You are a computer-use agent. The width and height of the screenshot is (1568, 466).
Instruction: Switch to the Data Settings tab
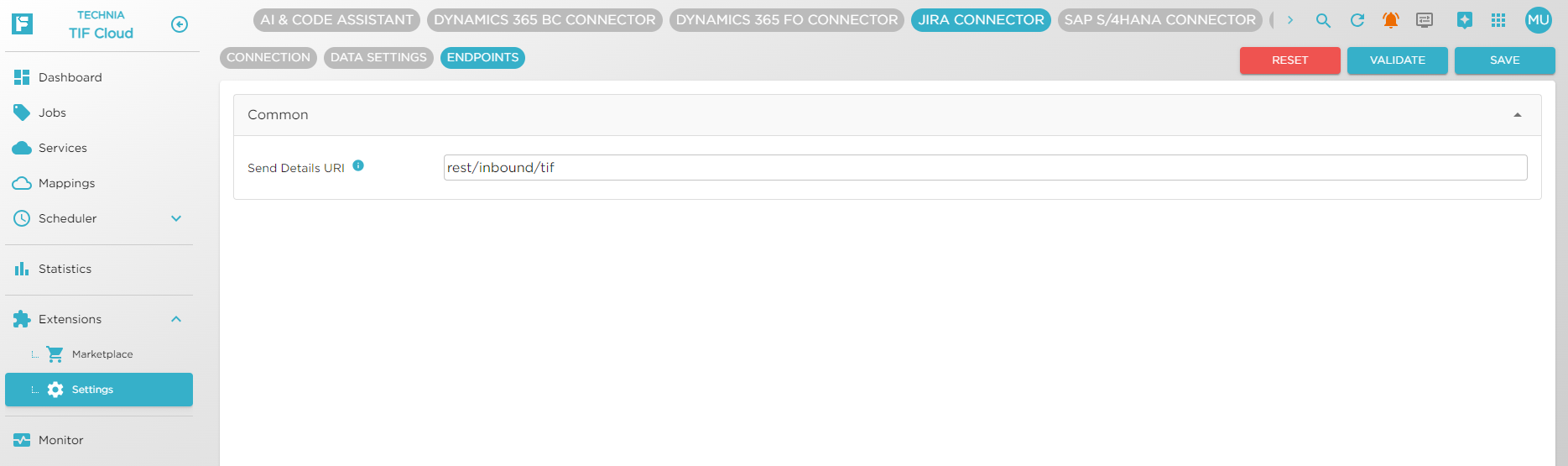click(378, 58)
